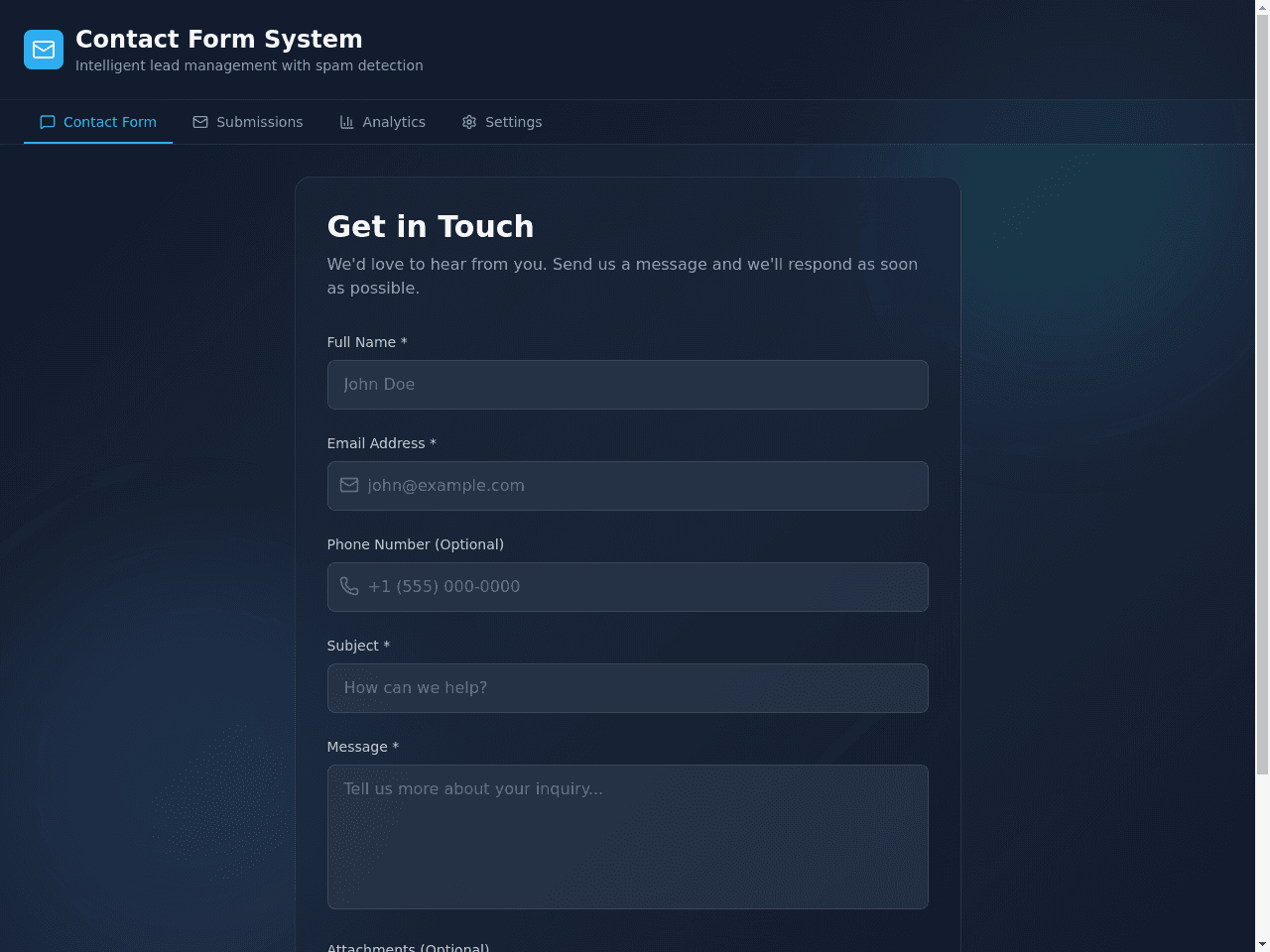Go to the Settings tab
This screenshot has height=952, width=1270.
coord(502,122)
